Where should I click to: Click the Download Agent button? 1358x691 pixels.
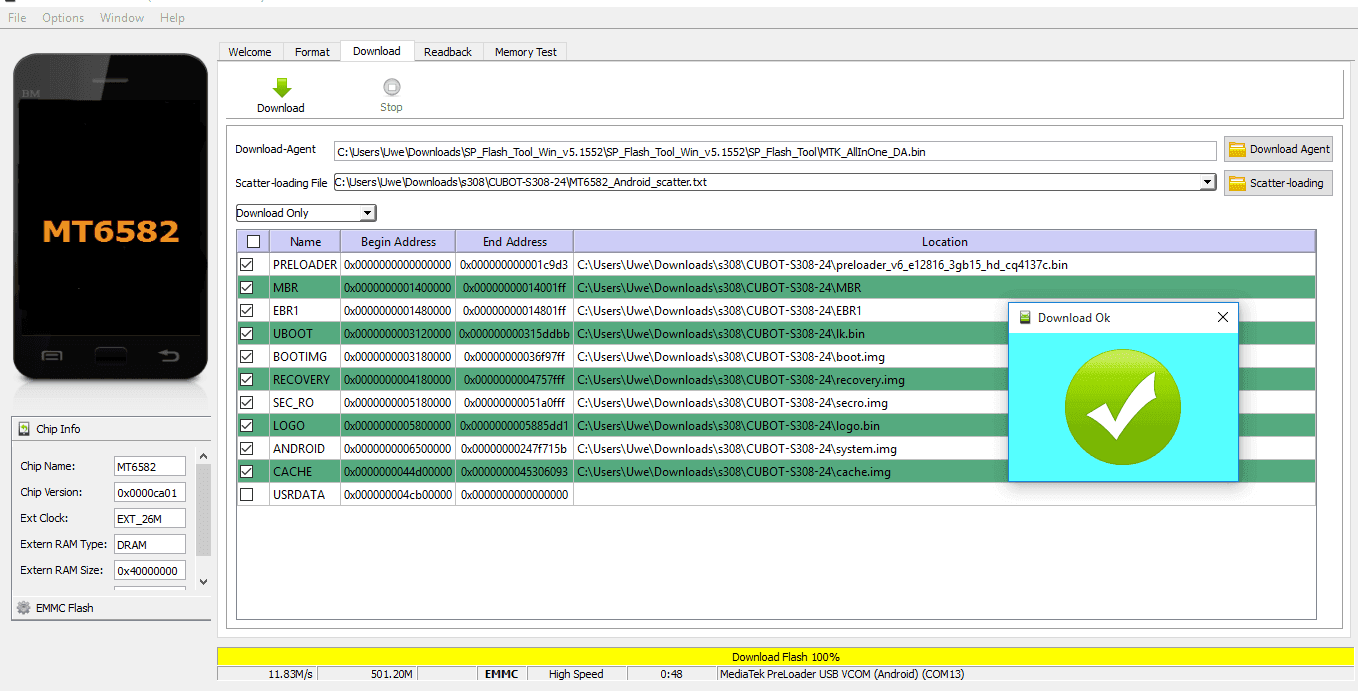point(1278,149)
